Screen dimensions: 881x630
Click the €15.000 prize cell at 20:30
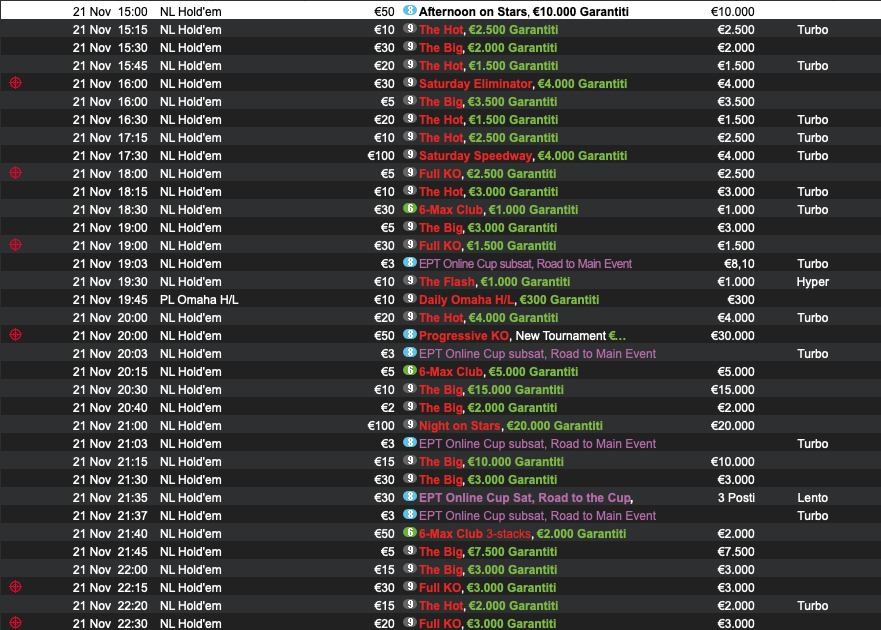pyautogui.click(x=733, y=389)
